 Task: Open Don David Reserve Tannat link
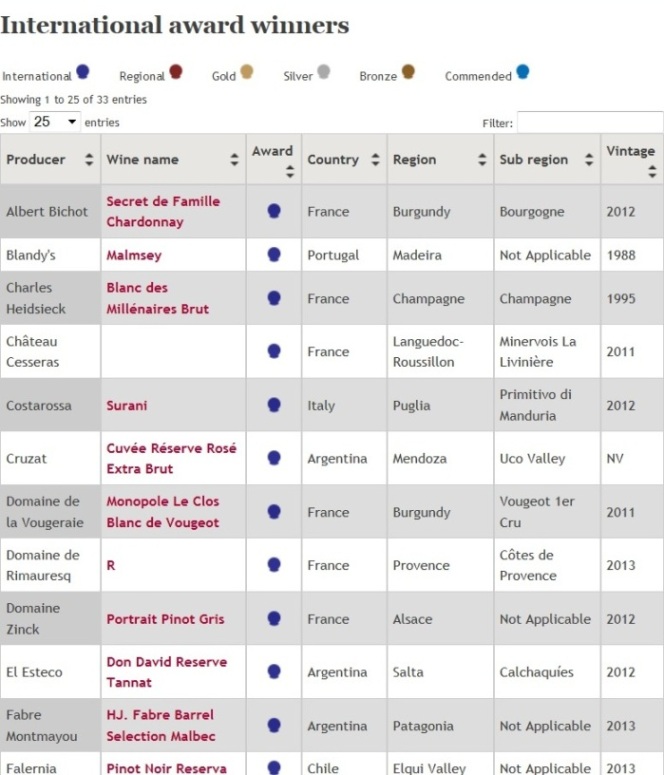point(166,672)
